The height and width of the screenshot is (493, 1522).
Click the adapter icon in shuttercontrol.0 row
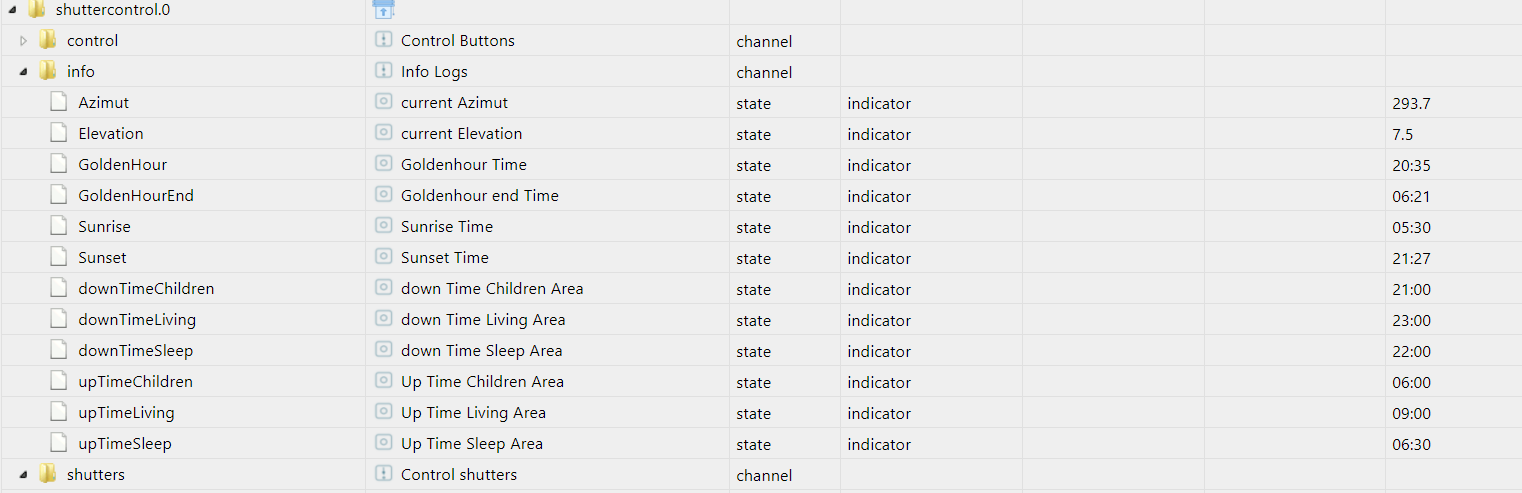383,10
